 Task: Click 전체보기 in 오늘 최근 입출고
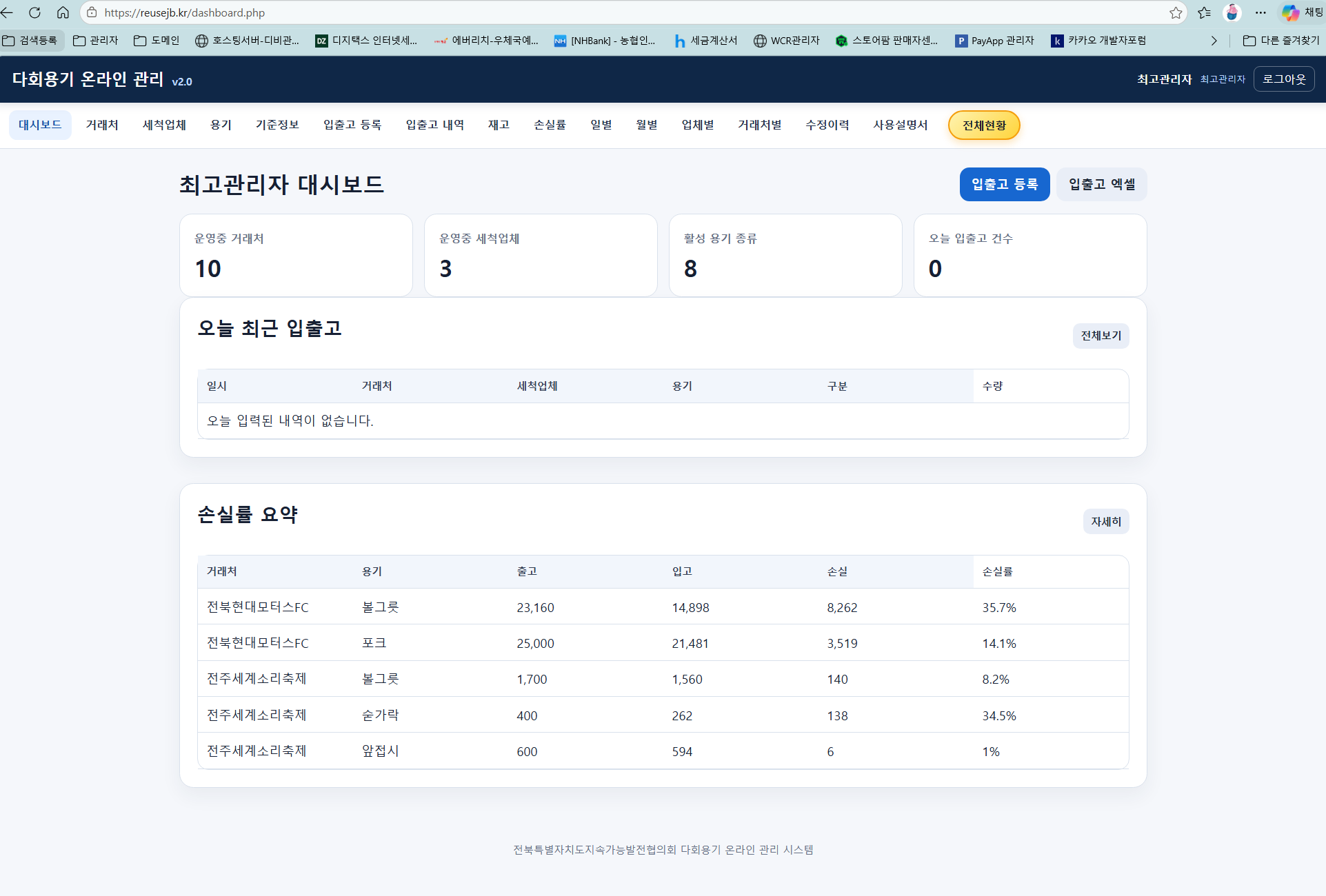click(1101, 336)
